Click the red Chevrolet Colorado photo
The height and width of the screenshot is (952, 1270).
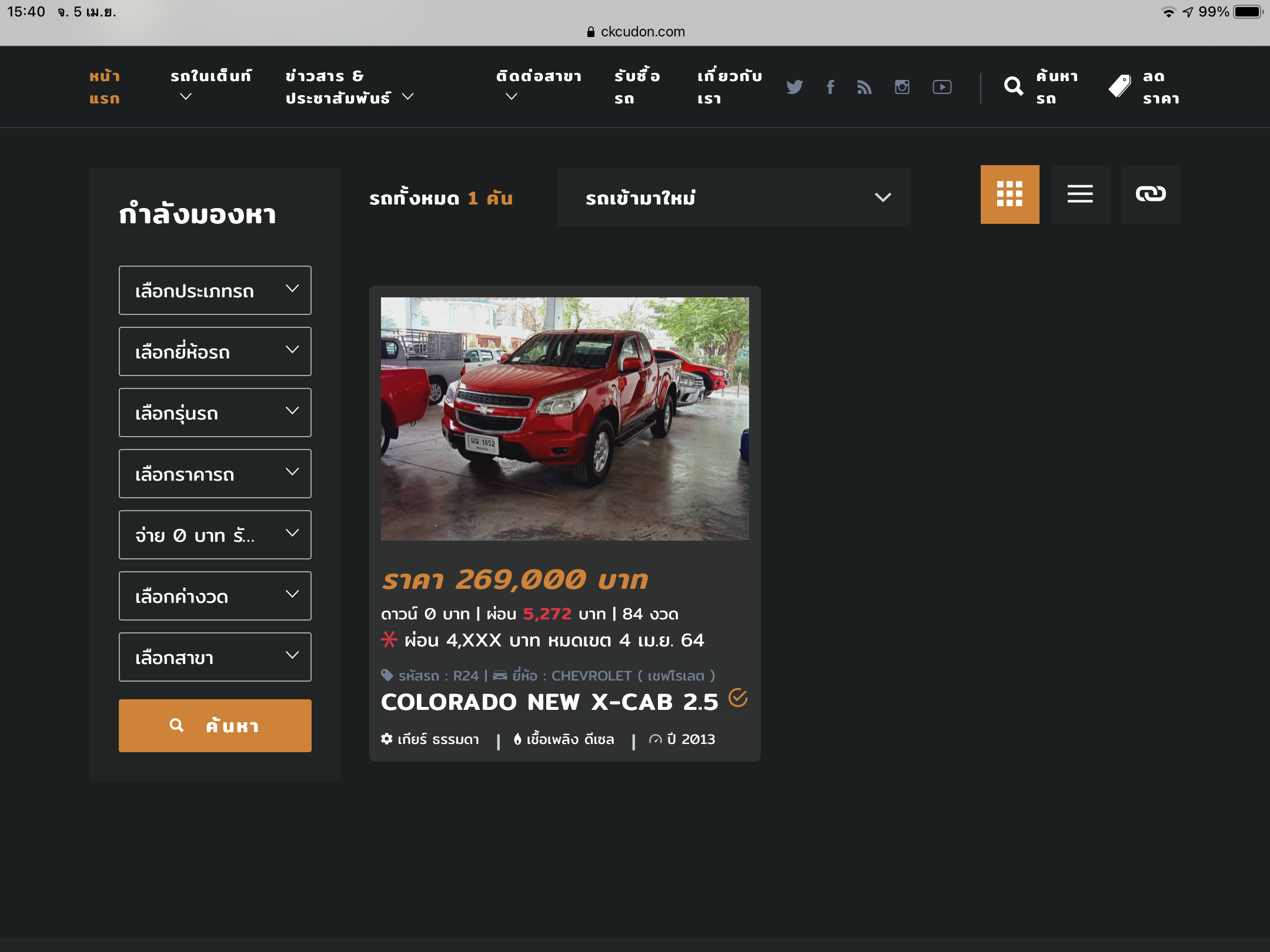click(x=564, y=418)
